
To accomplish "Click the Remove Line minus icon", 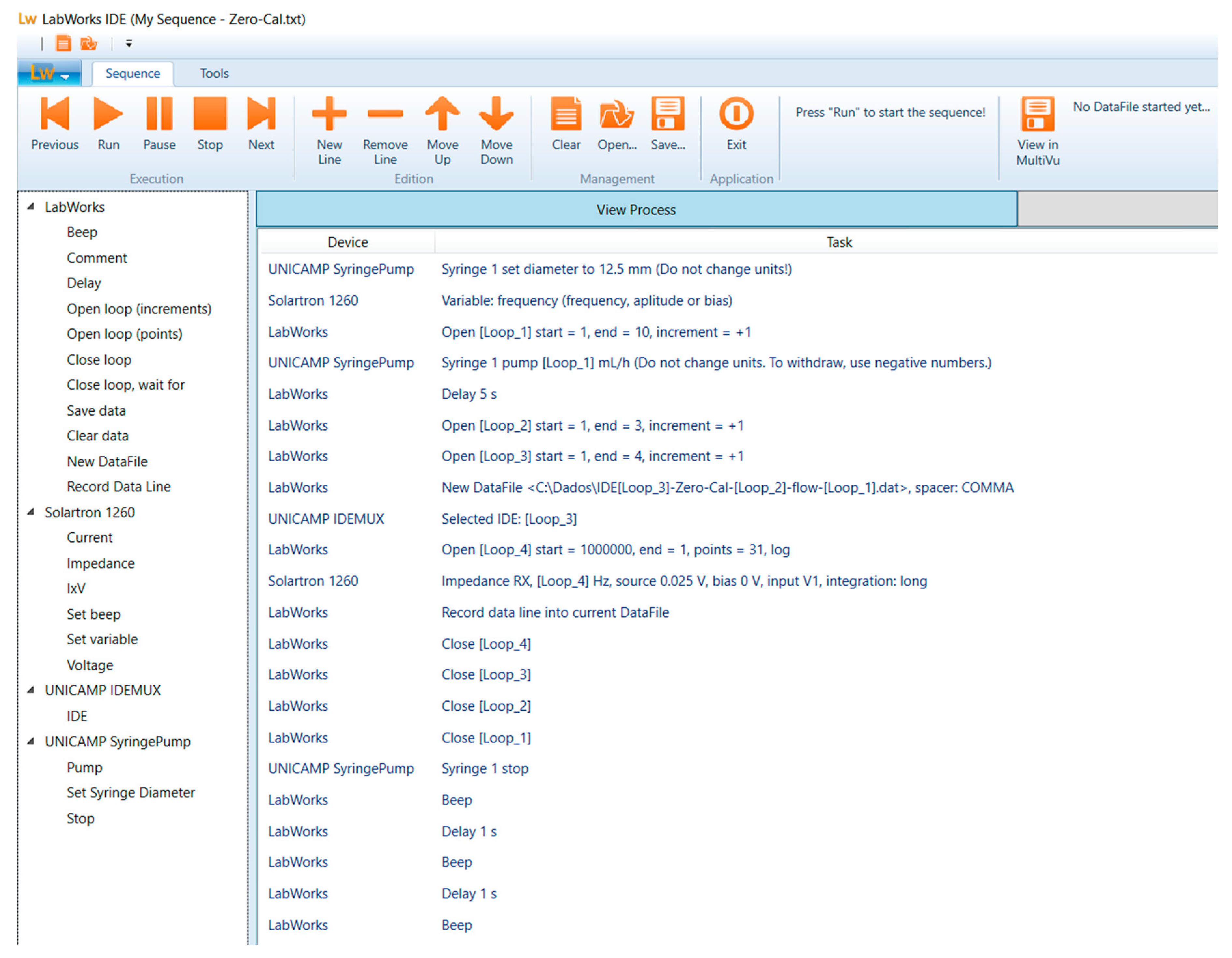I will (x=385, y=114).
